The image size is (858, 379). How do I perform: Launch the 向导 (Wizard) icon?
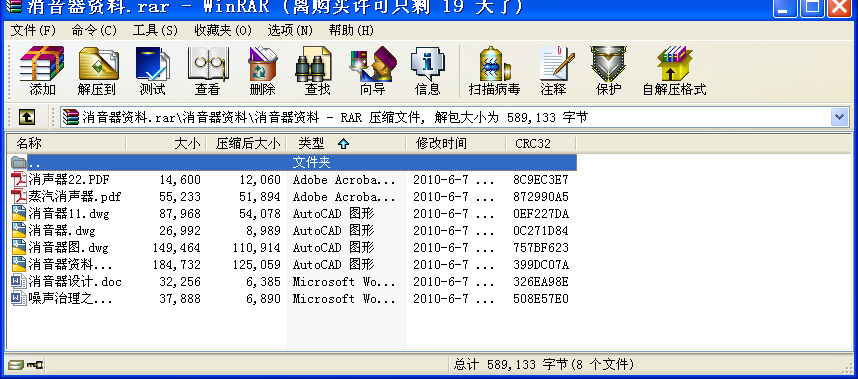coord(373,71)
